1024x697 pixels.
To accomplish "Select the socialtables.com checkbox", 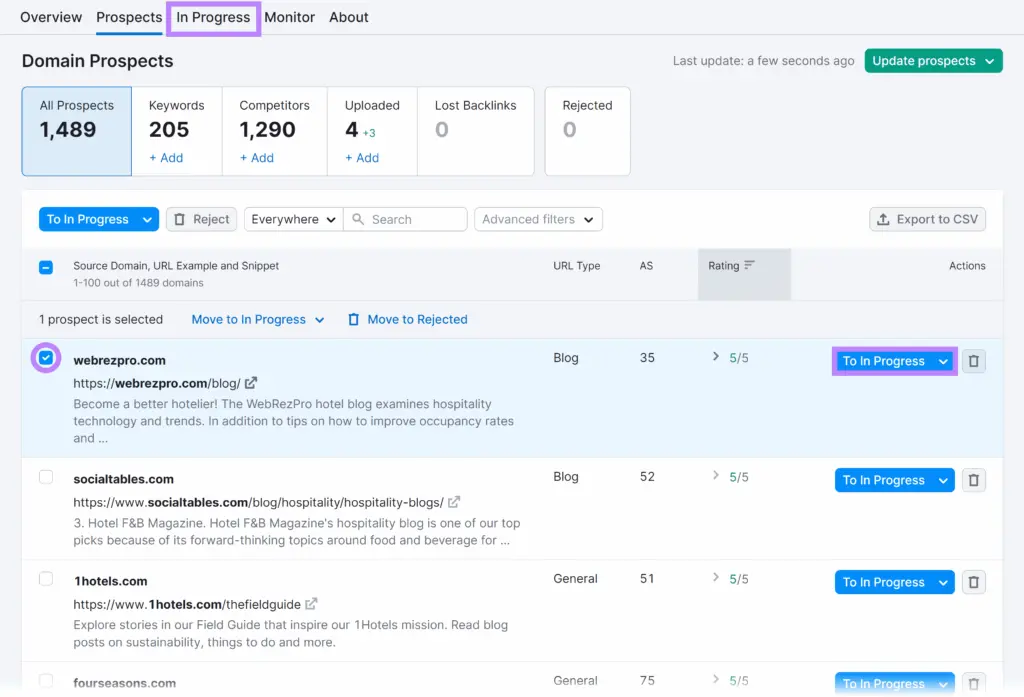I will (x=46, y=478).
